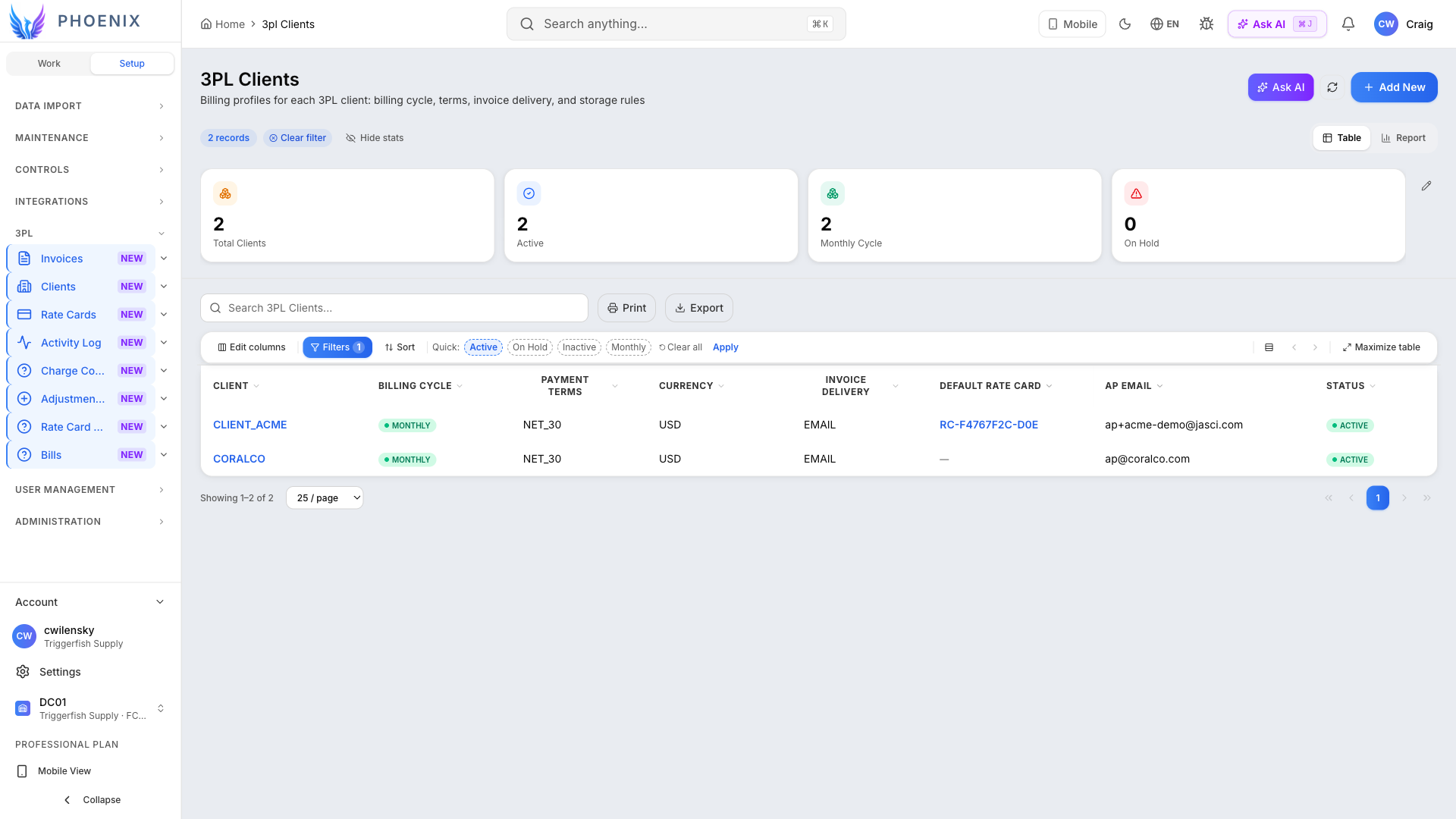Open the CLIENT_ACME client link

point(249,425)
